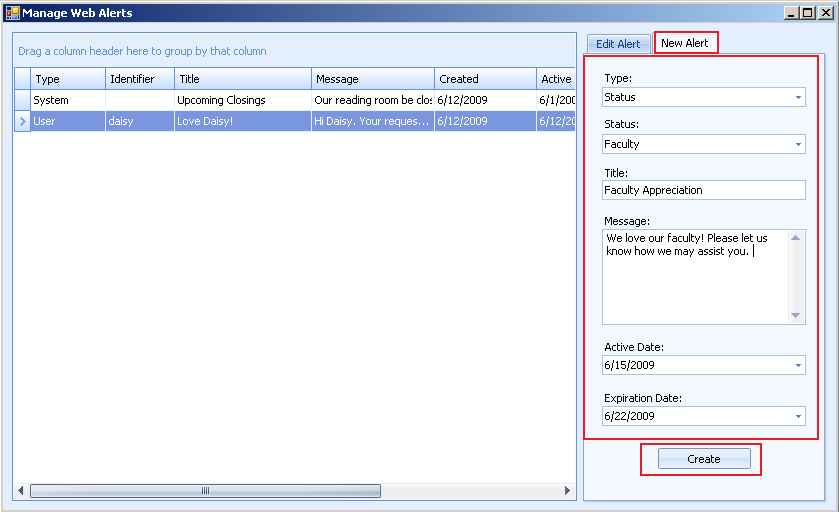Click the Create button
This screenshot has width=839, height=512.
(703, 459)
